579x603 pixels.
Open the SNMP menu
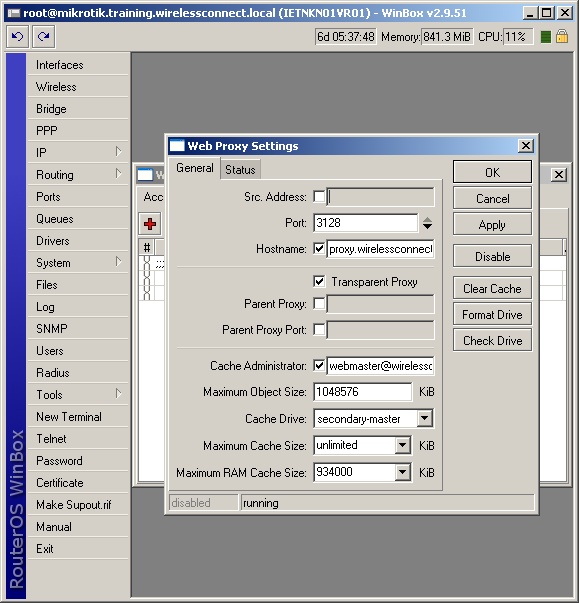pyautogui.click(x=78, y=329)
